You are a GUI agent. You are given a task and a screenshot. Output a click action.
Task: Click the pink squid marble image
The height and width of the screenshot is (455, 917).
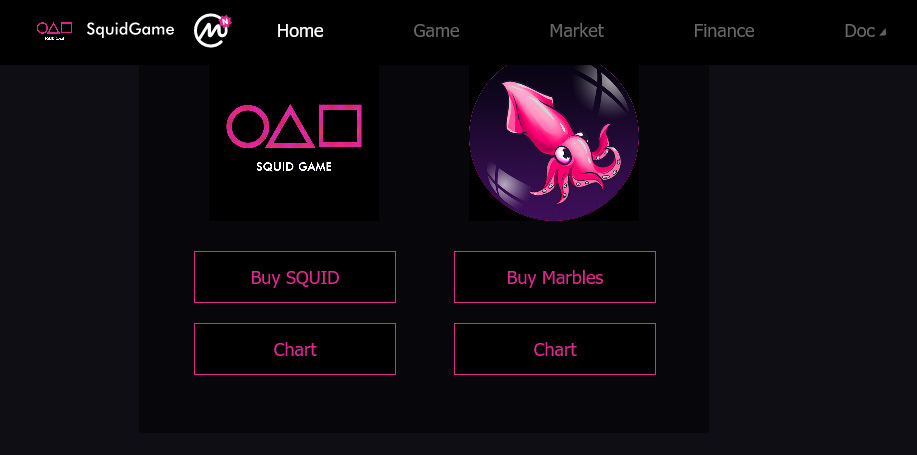pyautogui.click(x=554, y=142)
